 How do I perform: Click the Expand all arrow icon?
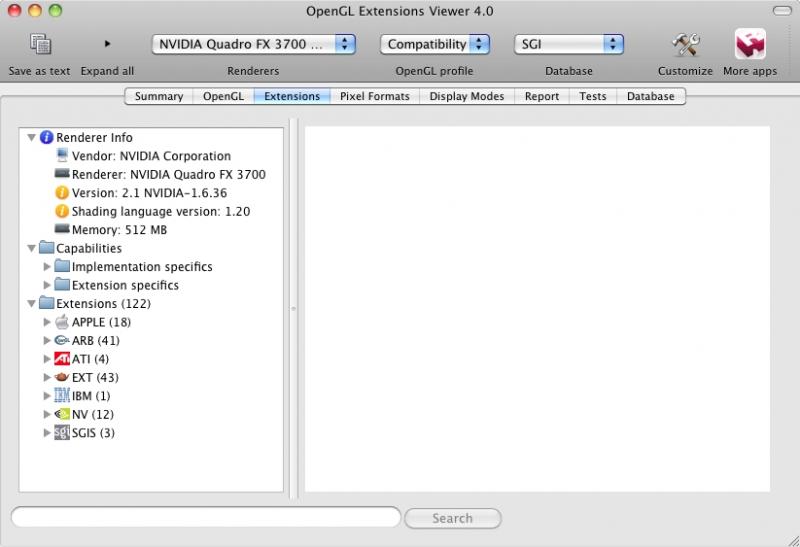tap(107, 45)
